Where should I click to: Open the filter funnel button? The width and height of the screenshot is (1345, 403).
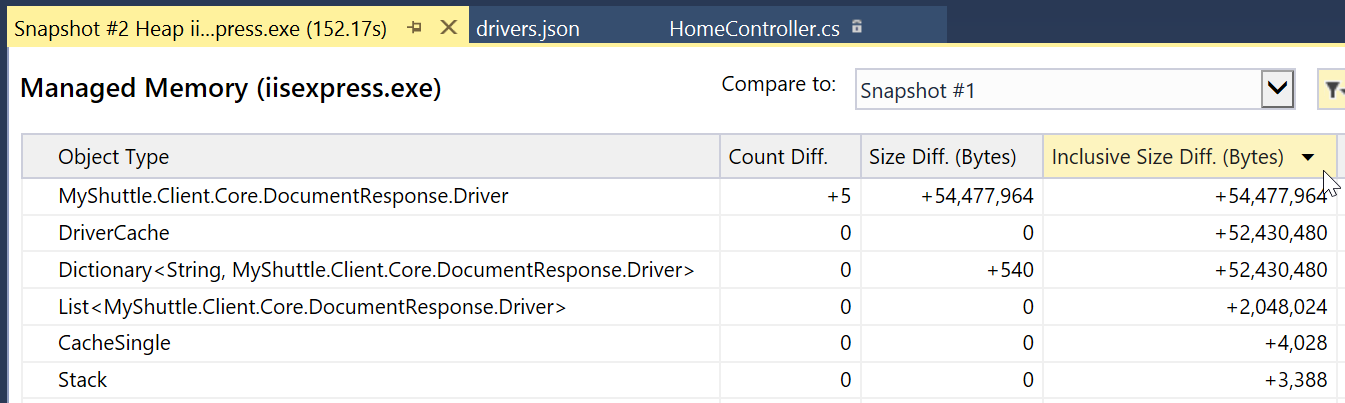(x=1333, y=91)
